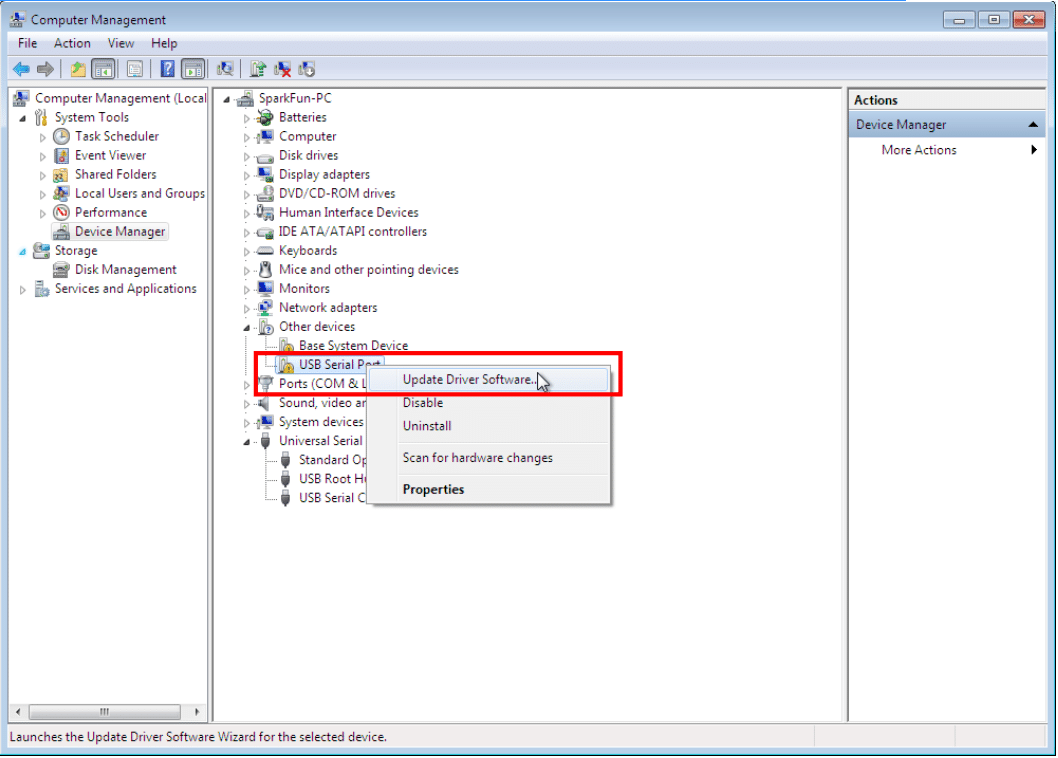Expand the Display adapters node
The width and height of the screenshot is (1058, 758).
click(247, 175)
